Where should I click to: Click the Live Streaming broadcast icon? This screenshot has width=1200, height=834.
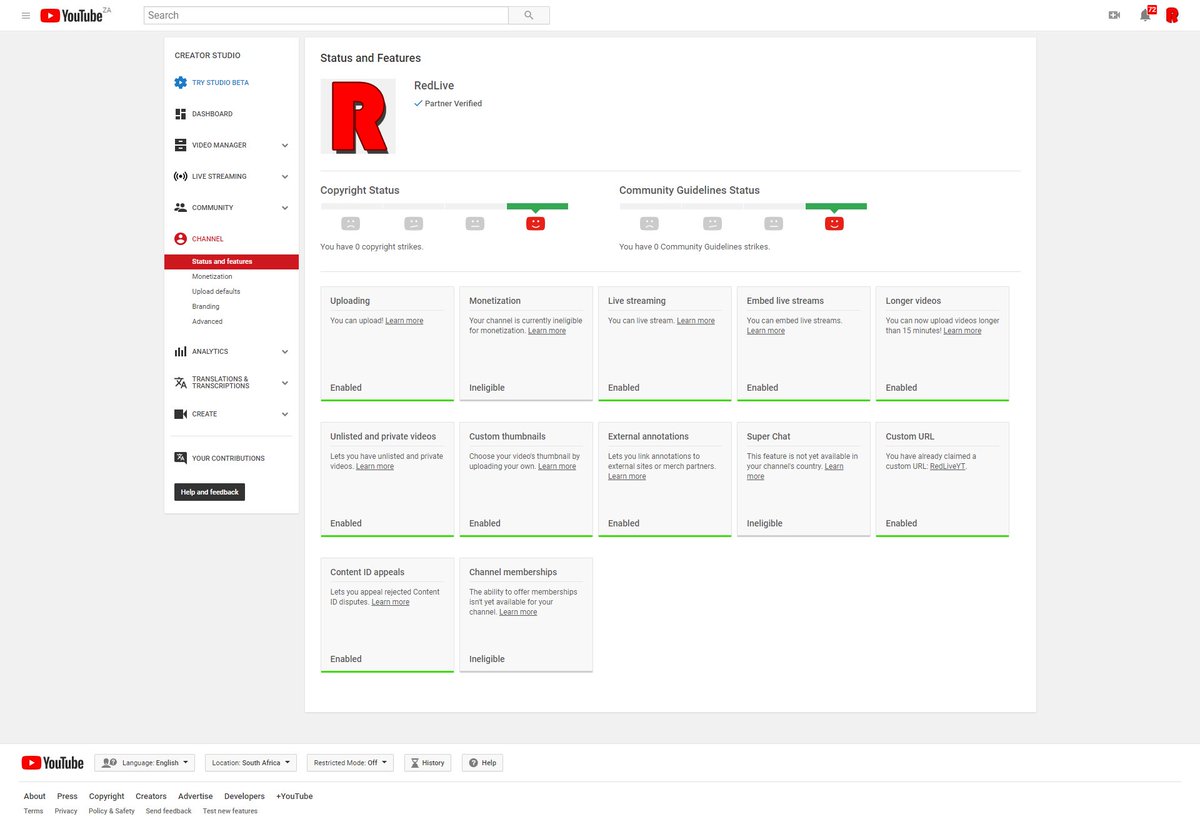(x=180, y=176)
